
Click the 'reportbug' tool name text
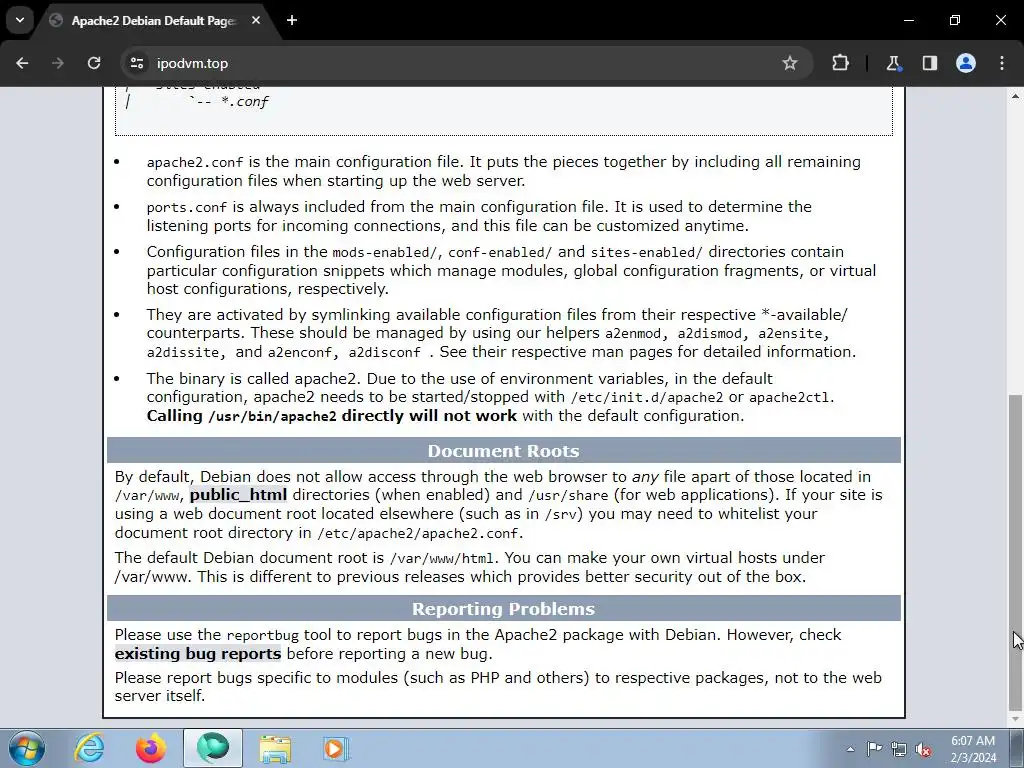(x=263, y=635)
